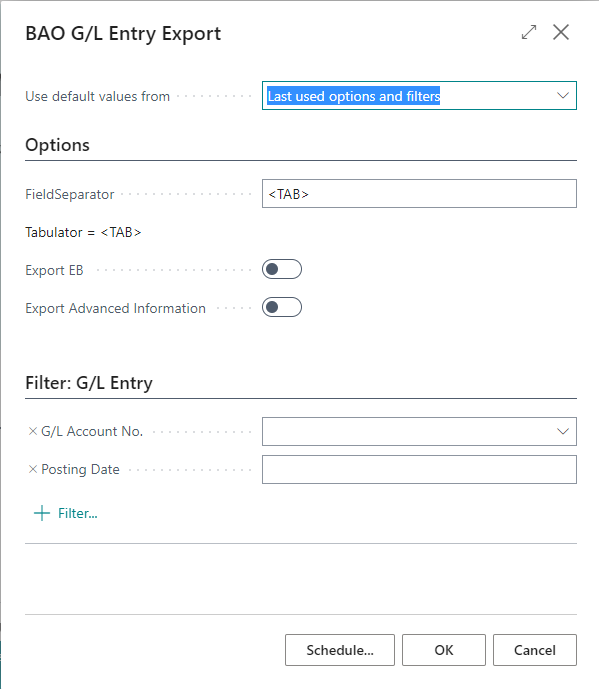
Task: Confirm the export with OK
Action: [444, 650]
